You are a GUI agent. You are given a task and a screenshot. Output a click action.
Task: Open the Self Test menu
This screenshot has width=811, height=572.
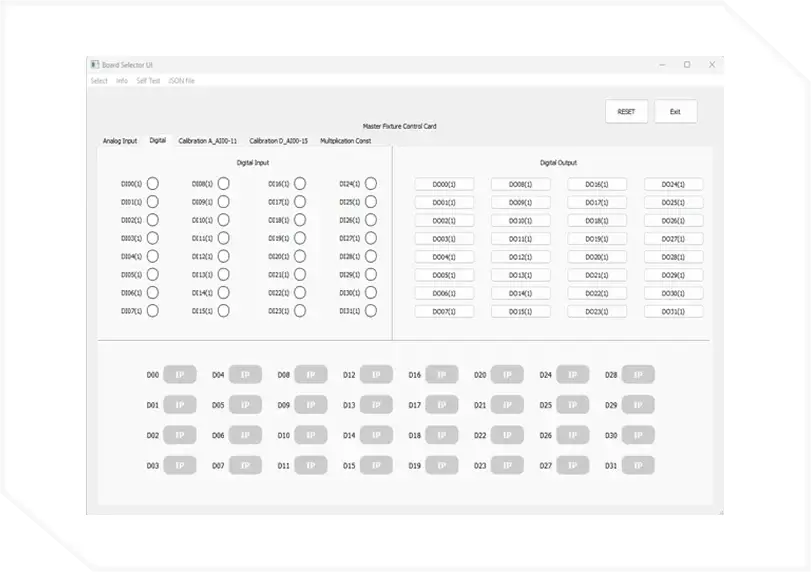[x=148, y=80]
